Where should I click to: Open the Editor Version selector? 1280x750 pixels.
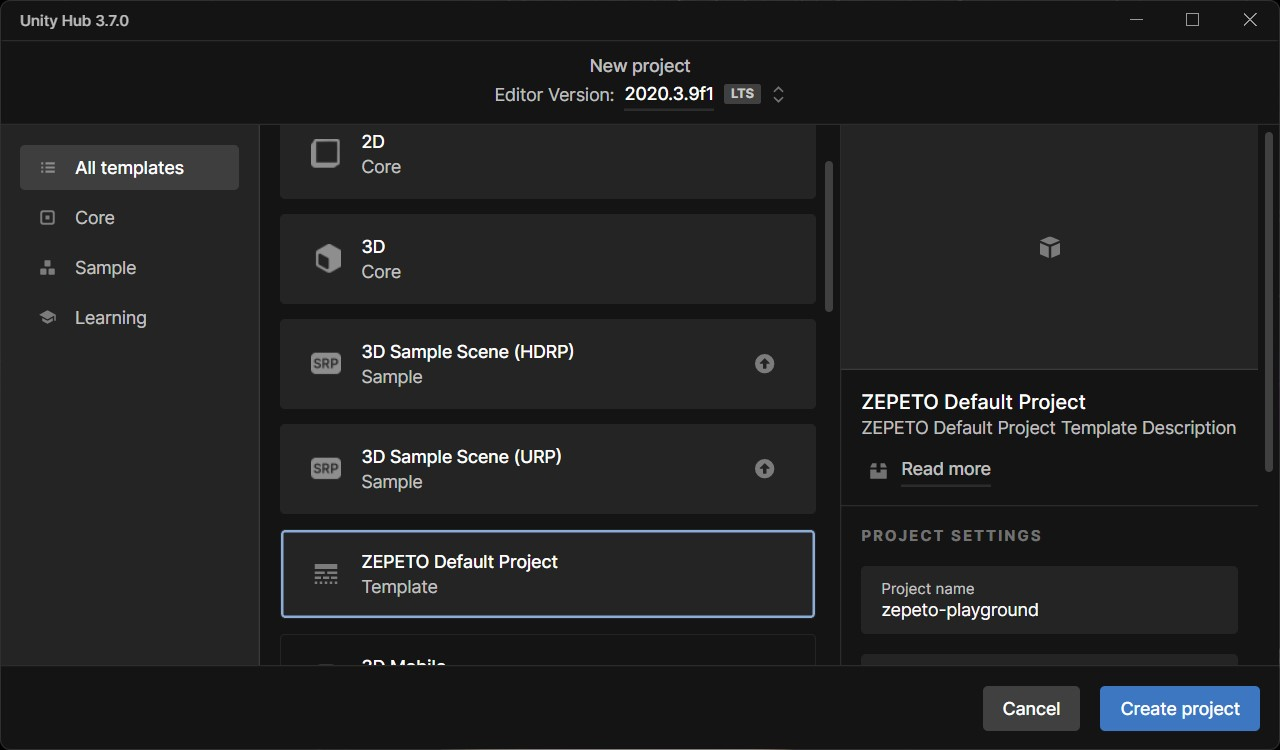[669, 94]
